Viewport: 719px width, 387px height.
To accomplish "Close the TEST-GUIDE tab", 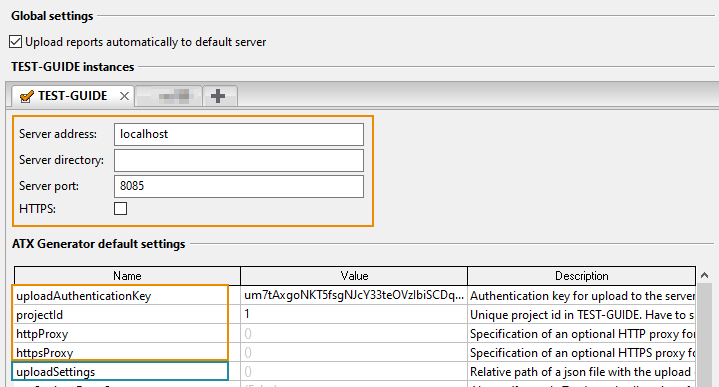I will [x=124, y=96].
